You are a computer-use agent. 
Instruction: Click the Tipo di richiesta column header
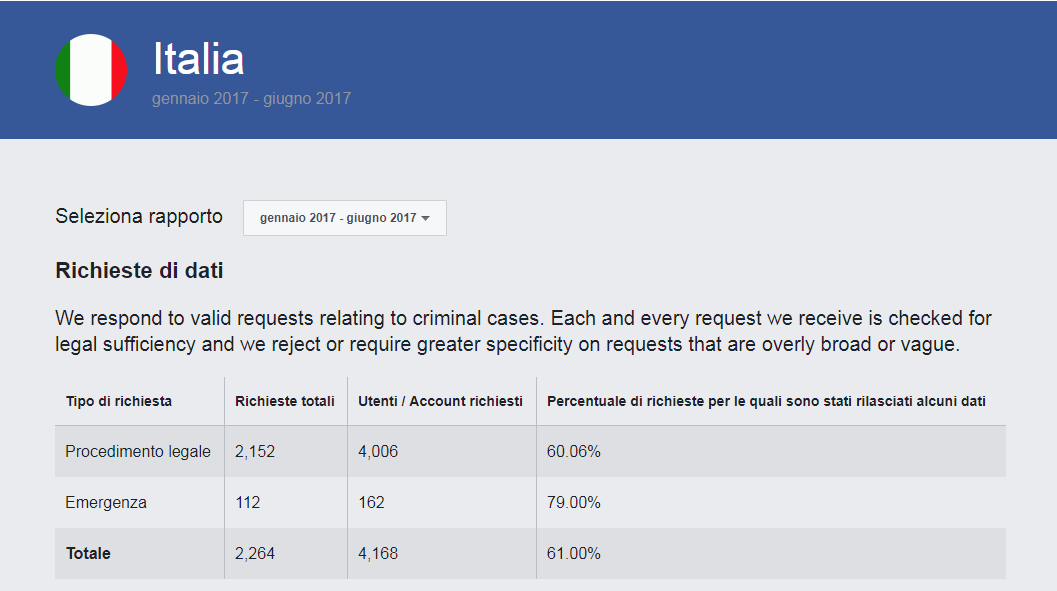(x=119, y=401)
